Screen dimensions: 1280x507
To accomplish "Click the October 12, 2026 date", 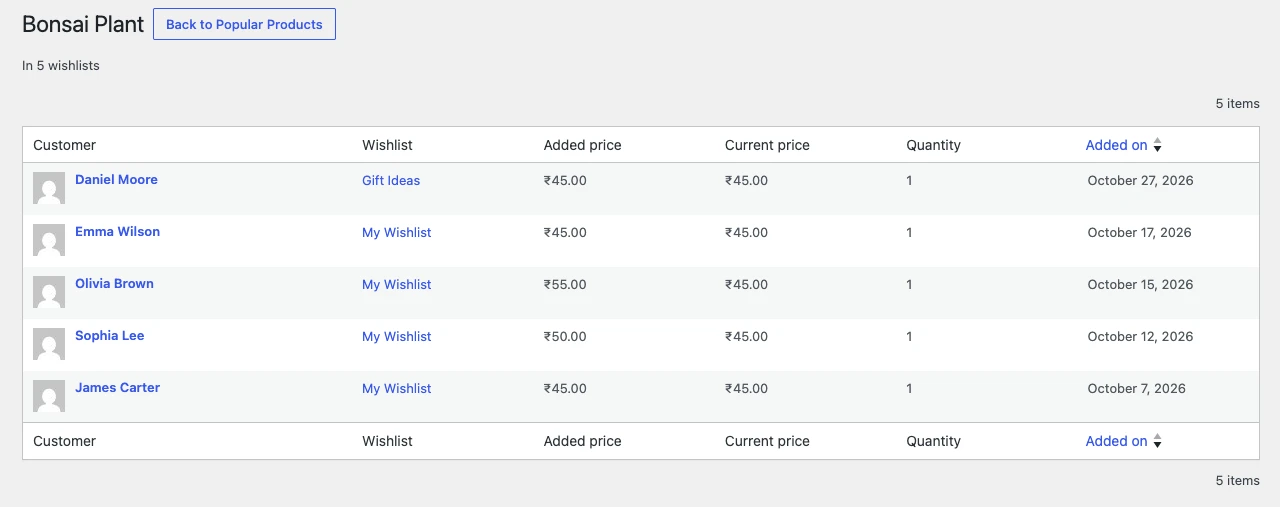I will [1140, 337].
